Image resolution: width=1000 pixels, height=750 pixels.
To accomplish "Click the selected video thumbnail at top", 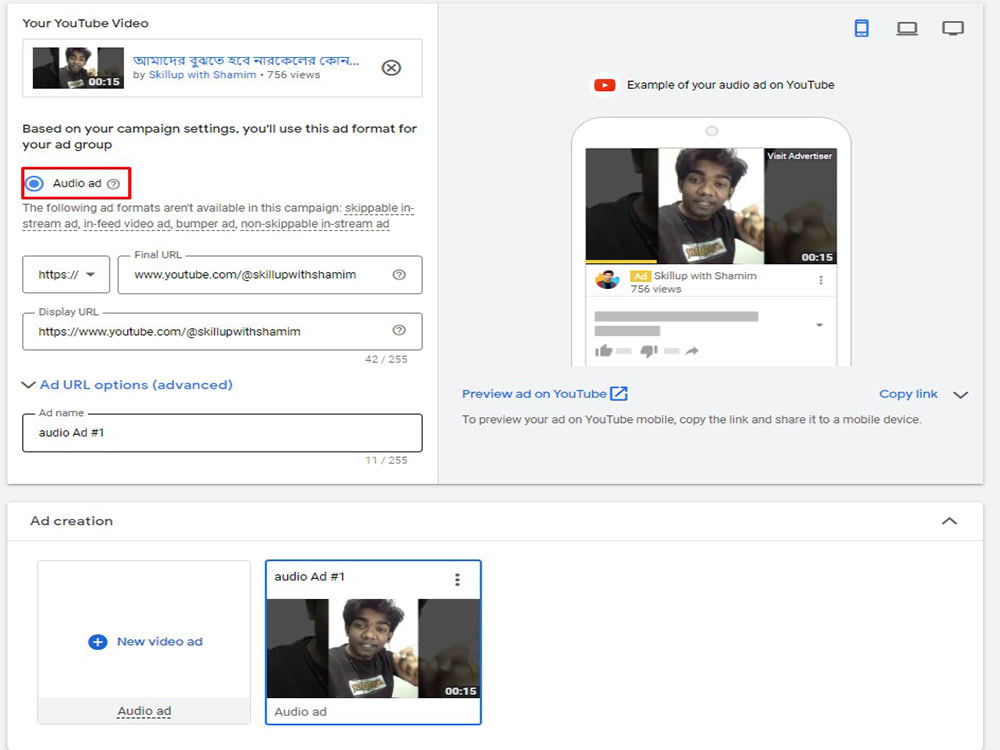I will (x=78, y=68).
